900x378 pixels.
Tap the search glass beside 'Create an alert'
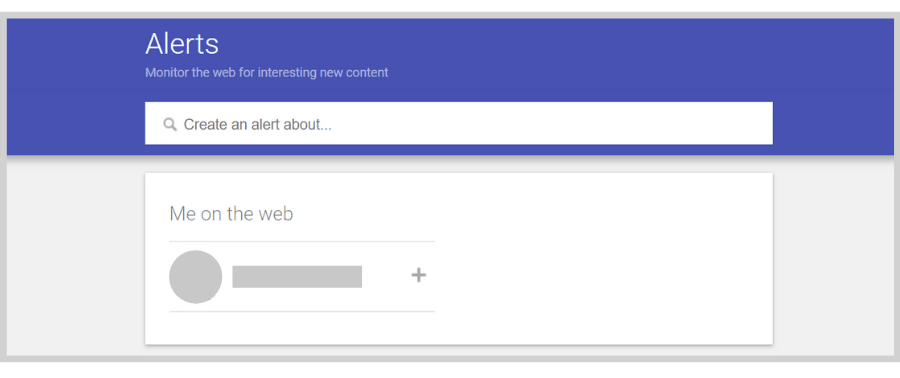170,124
